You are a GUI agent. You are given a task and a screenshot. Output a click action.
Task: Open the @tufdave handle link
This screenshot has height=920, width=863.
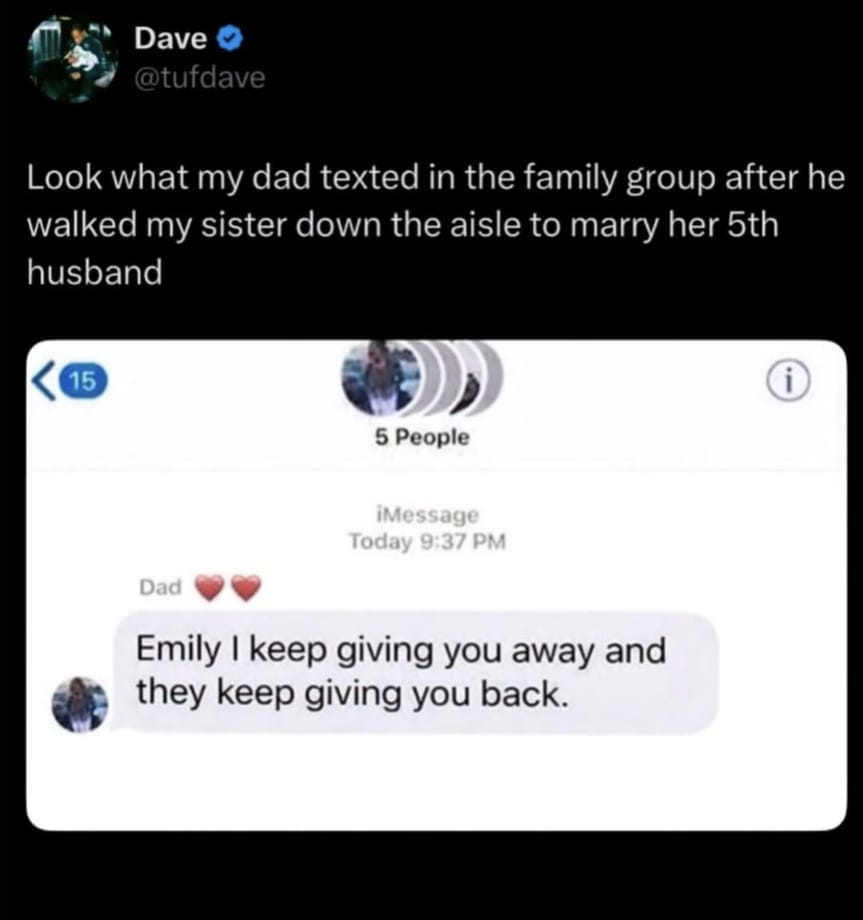[x=200, y=77]
